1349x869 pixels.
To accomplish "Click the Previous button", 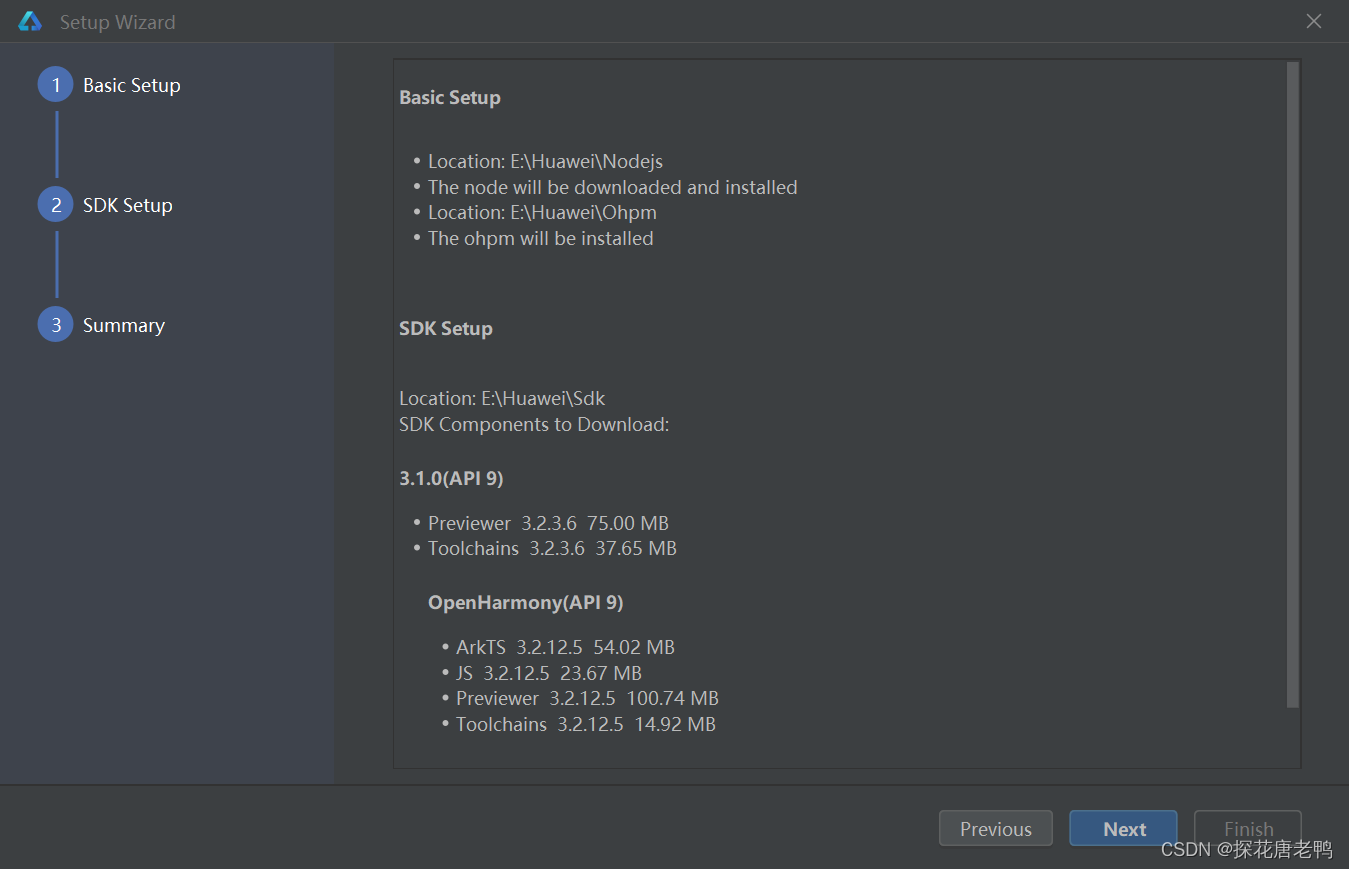I will [996, 829].
